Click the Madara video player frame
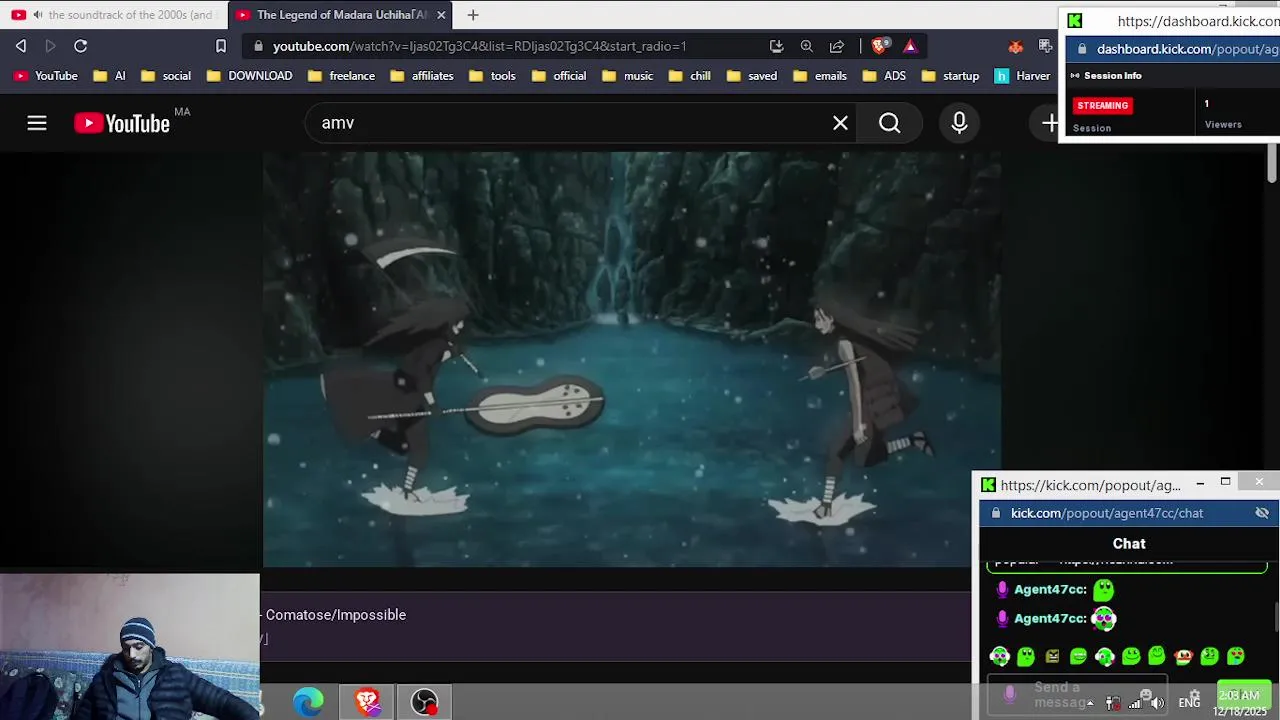The image size is (1280, 720). point(632,360)
